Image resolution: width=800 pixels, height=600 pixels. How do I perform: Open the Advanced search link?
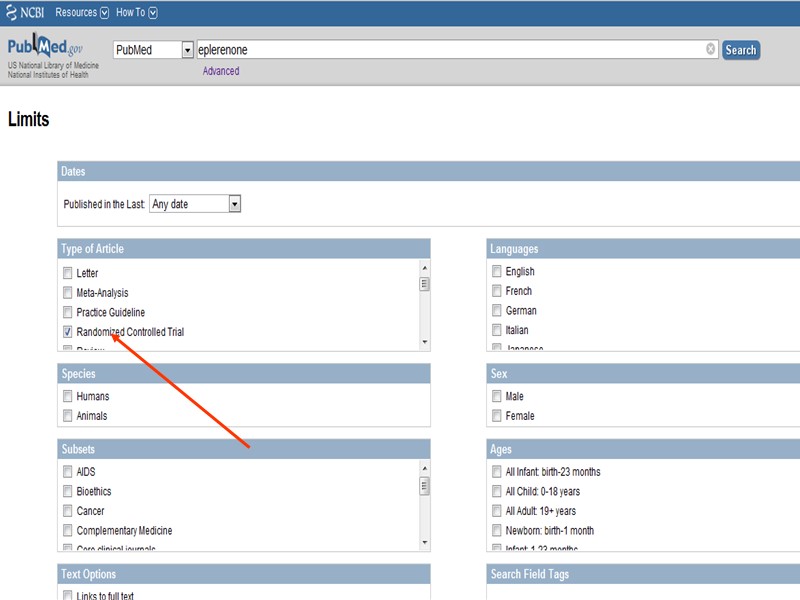pyautogui.click(x=221, y=71)
